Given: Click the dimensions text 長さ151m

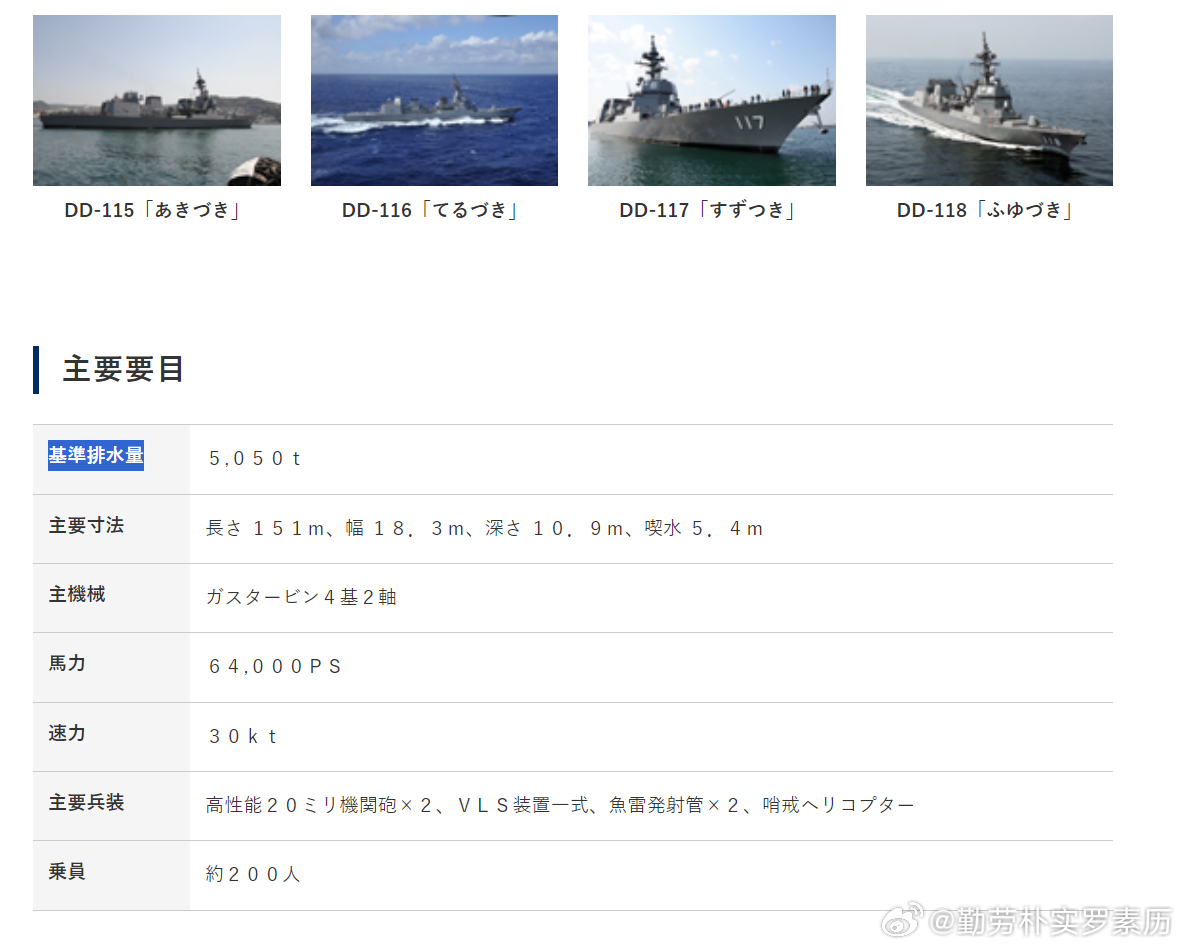Looking at the screenshot, I should coord(266,529).
